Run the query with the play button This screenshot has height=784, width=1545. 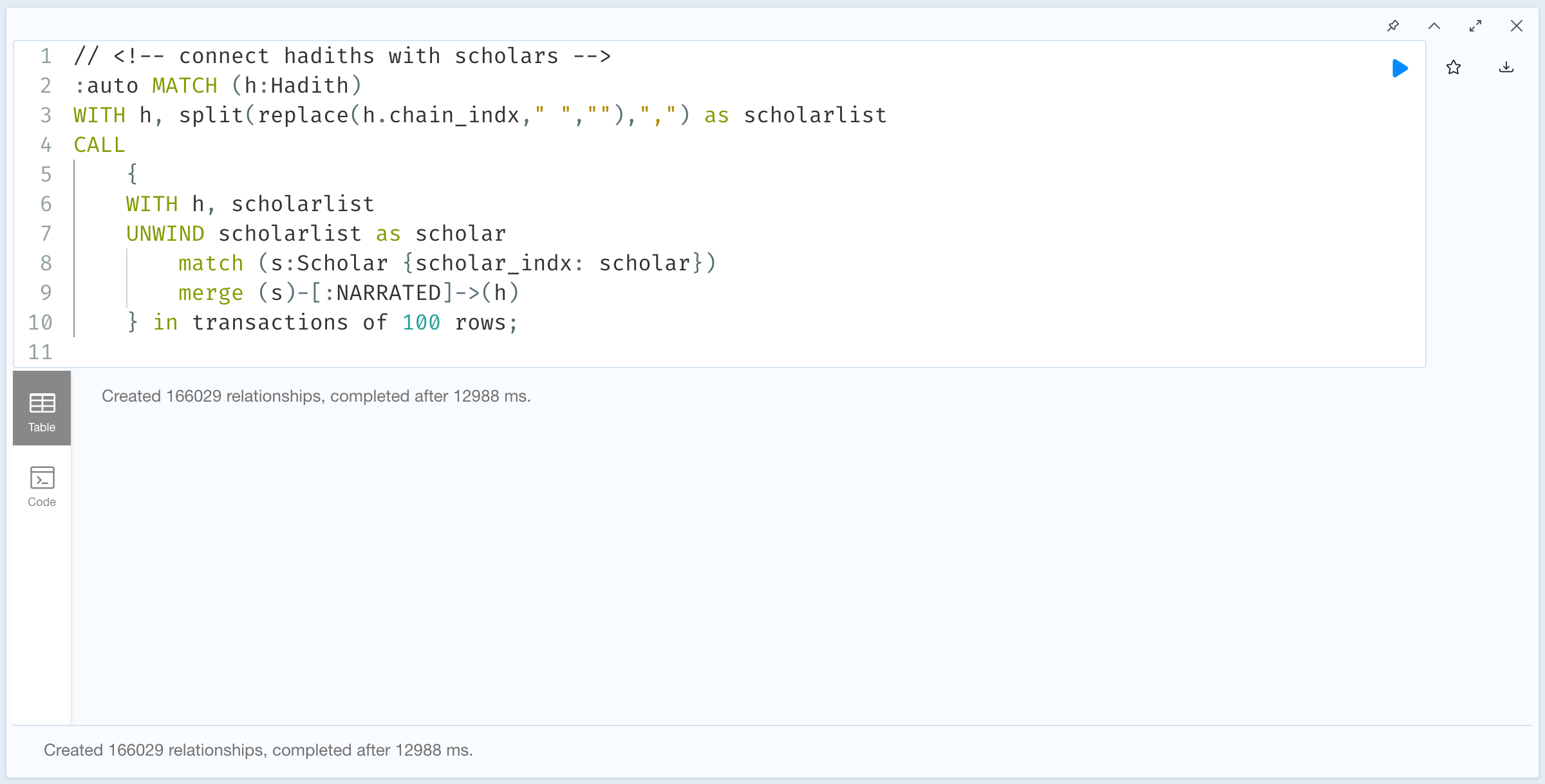click(x=1400, y=68)
